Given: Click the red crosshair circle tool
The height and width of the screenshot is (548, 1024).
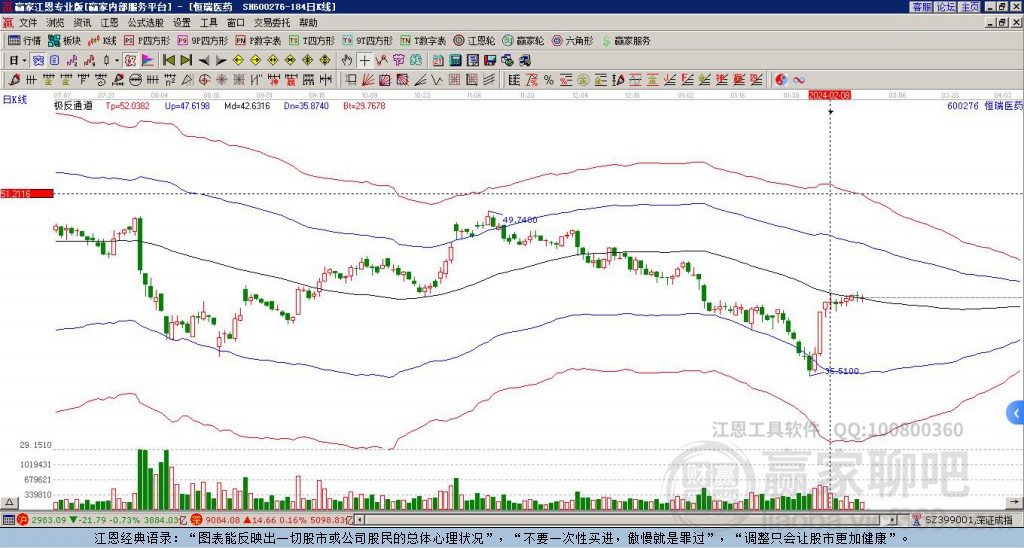Looking at the screenshot, I should (204, 80).
